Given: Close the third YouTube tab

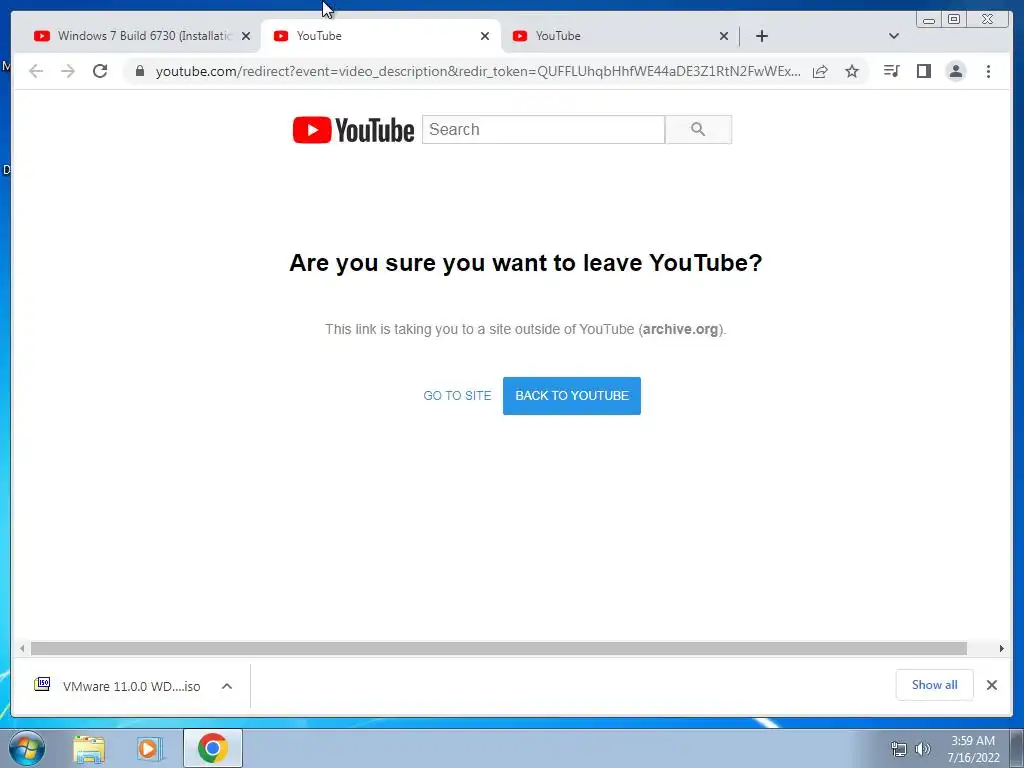Looking at the screenshot, I should point(724,36).
